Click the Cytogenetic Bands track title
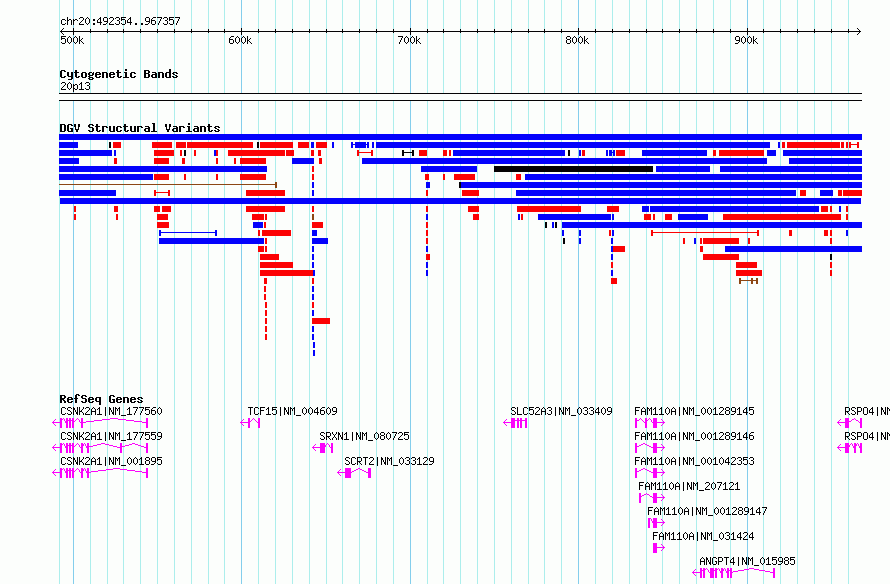Screen dimensions: 890x584 pyautogui.click(x=119, y=74)
